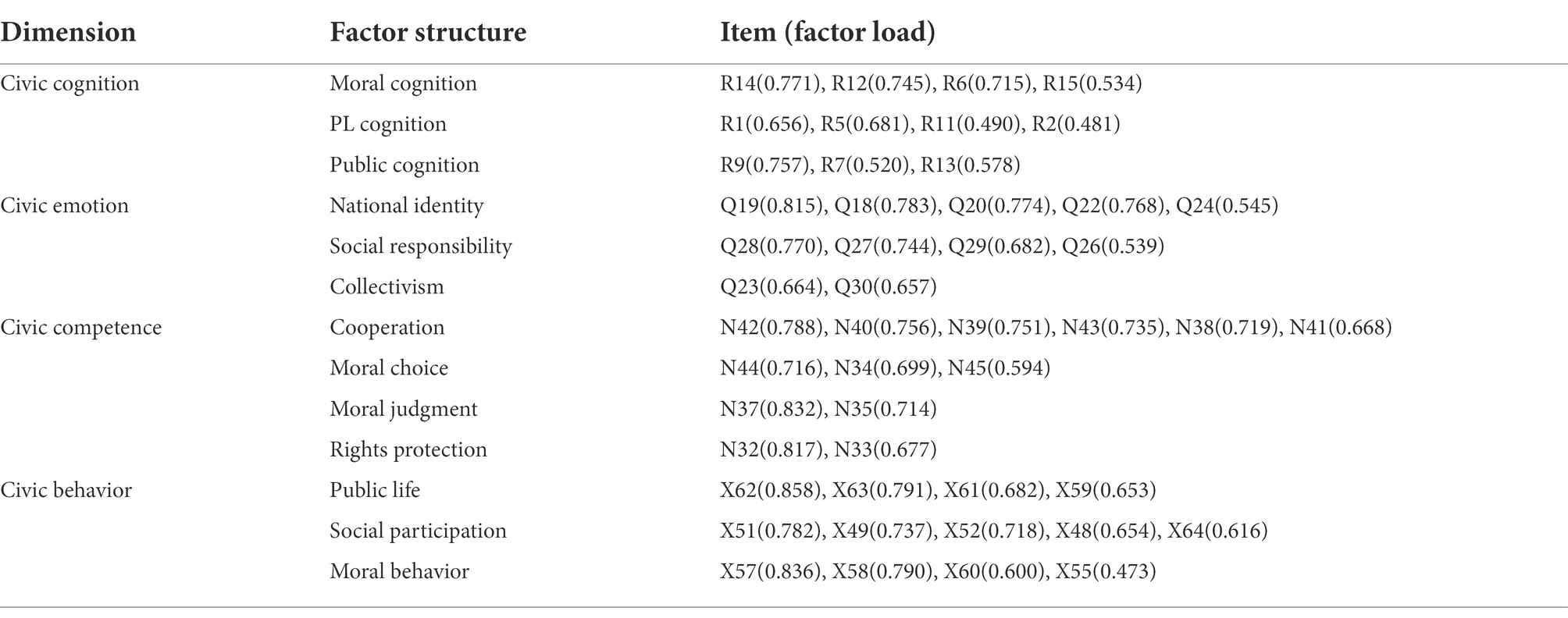1568x618 pixels.
Task: Select the Civic emotion dimension cell
Action: pos(64,205)
